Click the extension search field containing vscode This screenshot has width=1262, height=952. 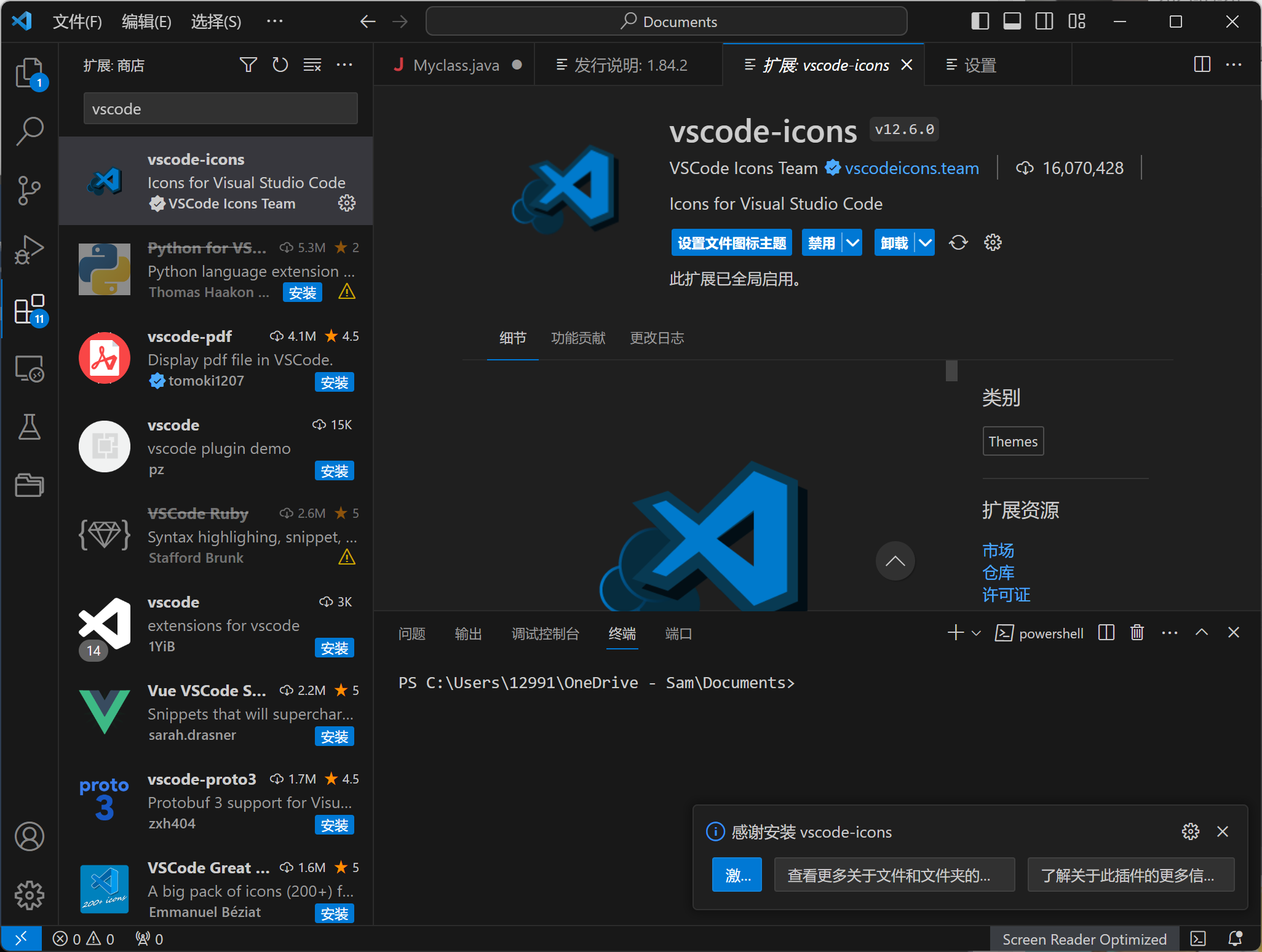220,109
